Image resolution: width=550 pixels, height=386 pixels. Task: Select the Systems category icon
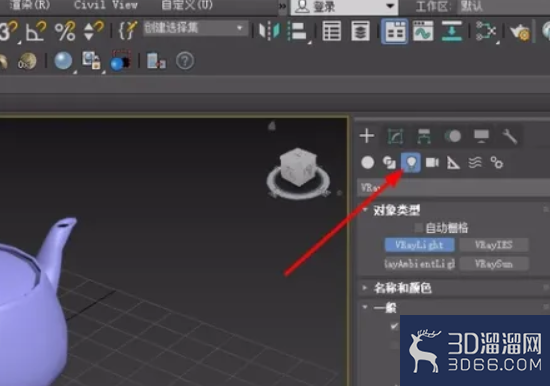click(497, 162)
